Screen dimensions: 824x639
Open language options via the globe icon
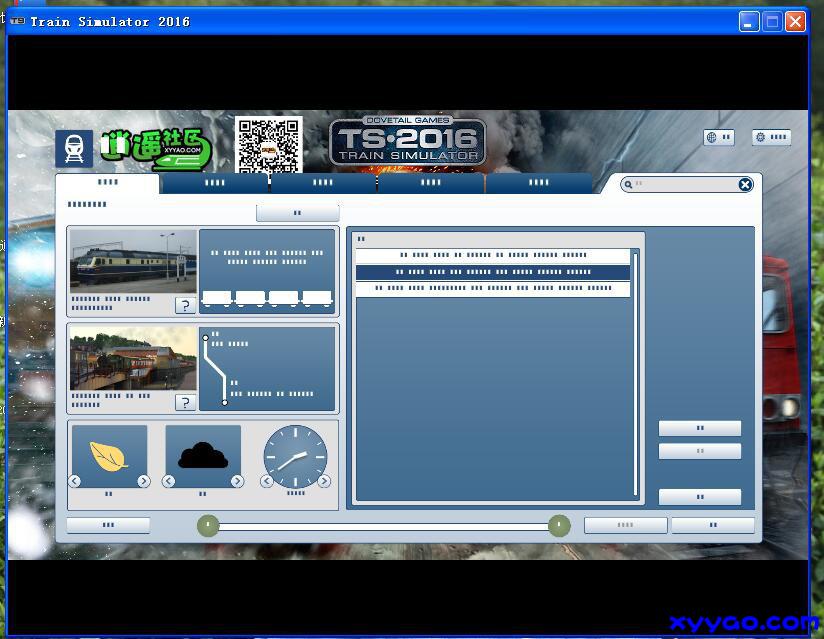(x=718, y=138)
